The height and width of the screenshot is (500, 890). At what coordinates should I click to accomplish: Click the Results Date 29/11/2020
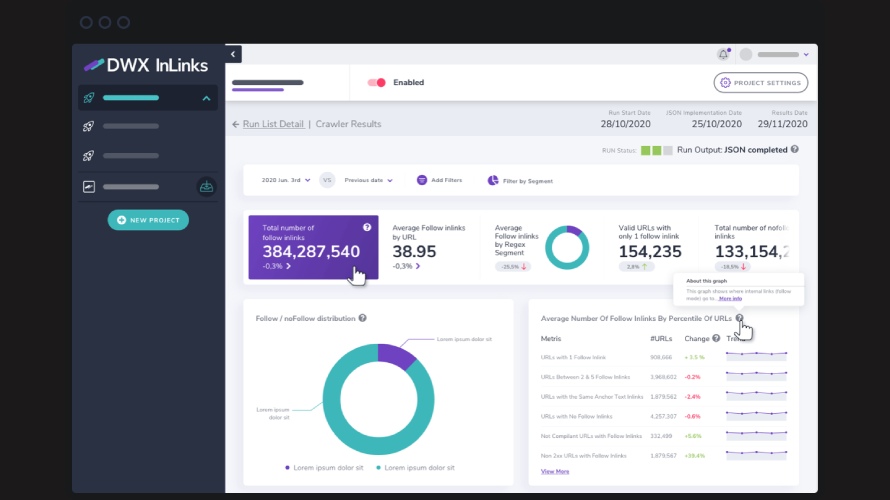coord(782,124)
